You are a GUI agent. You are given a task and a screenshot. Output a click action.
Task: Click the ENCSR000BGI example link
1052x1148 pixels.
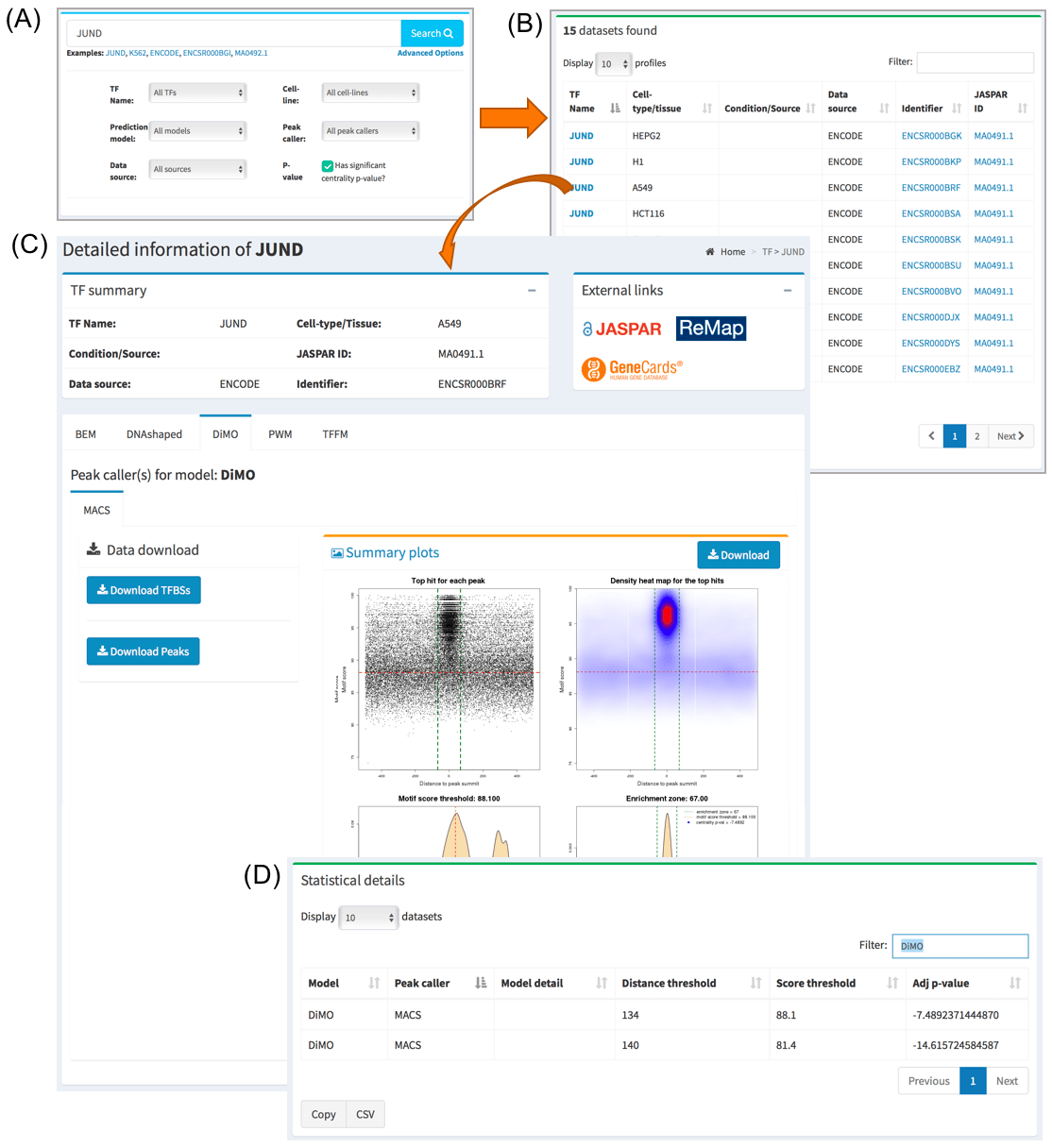pyautogui.click(x=206, y=53)
